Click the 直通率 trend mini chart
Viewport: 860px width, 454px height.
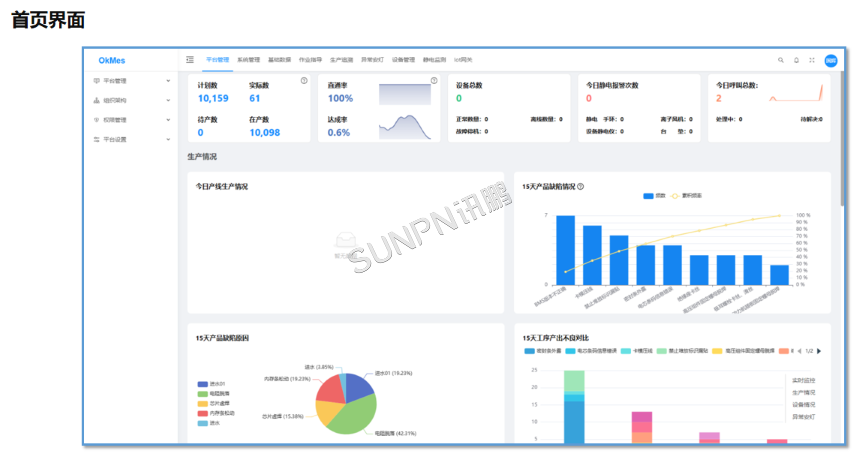click(x=405, y=94)
